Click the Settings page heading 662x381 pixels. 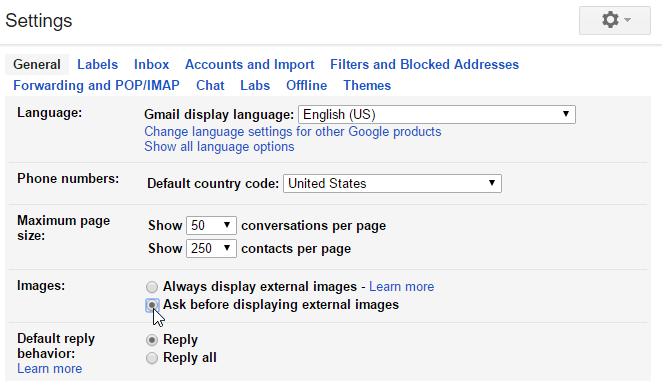(x=39, y=21)
